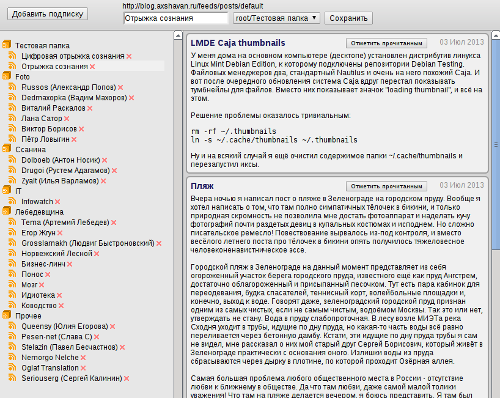Screen dimensions: 500x398
Task: Remove Отрыжка сознания feed with red X
Action: point(92,67)
